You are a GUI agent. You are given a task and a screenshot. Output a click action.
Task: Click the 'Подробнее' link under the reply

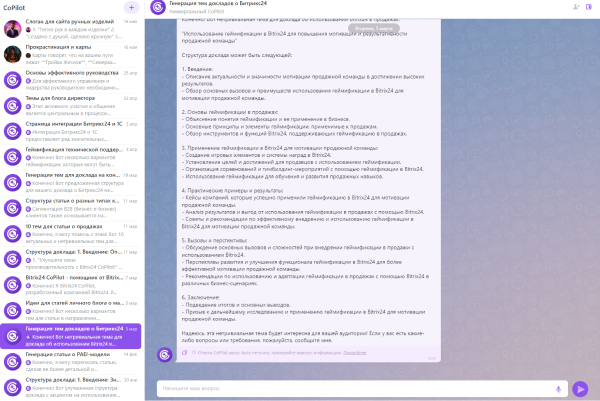[x=354, y=353]
